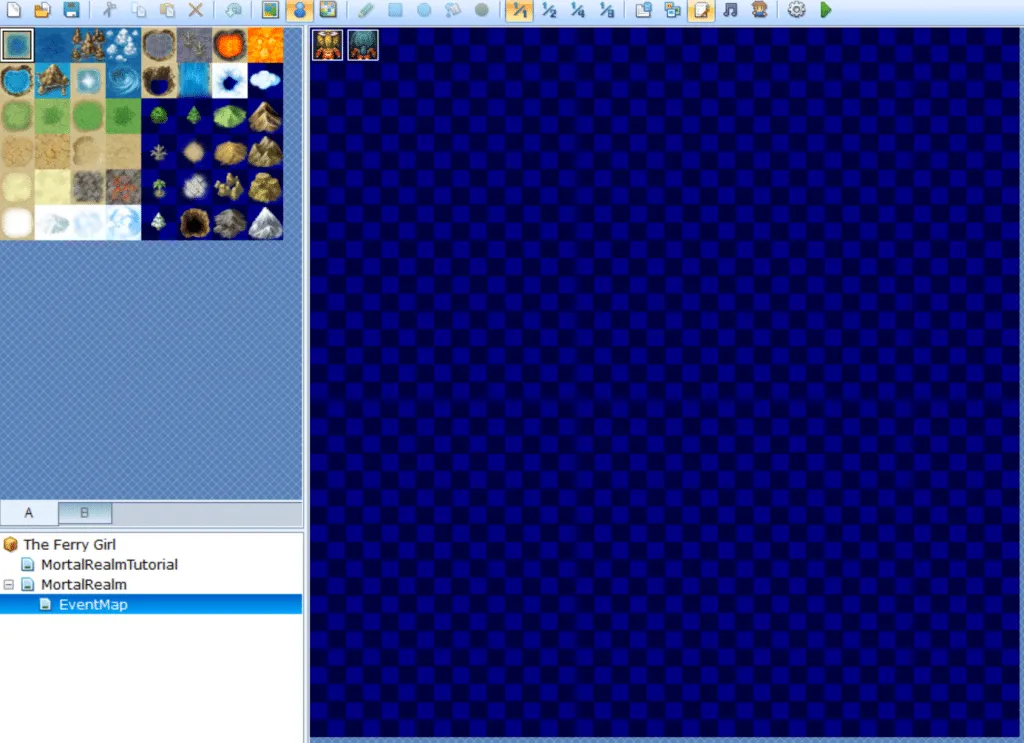Viewport: 1024px width, 743px height.
Task: Switch to Map editing mode
Action: pos(270,11)
